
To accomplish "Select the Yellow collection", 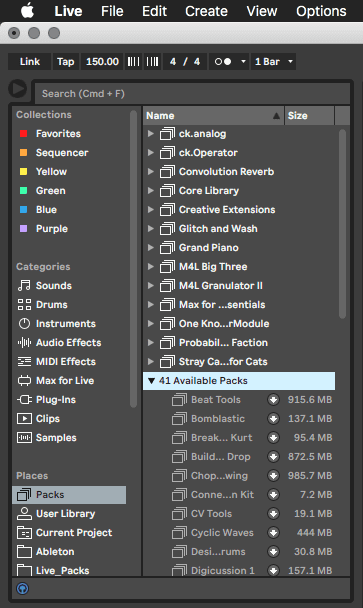I will (x=51, y=172).
